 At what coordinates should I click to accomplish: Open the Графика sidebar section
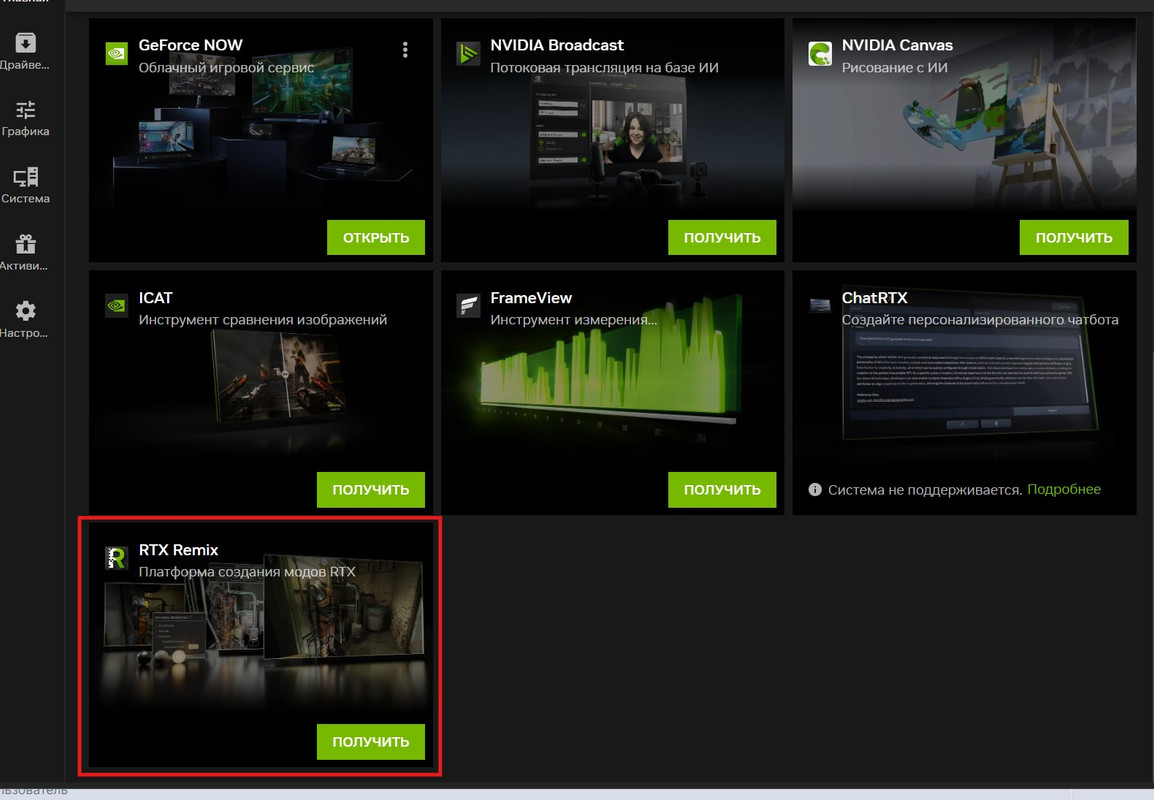(x=25, y=118)
